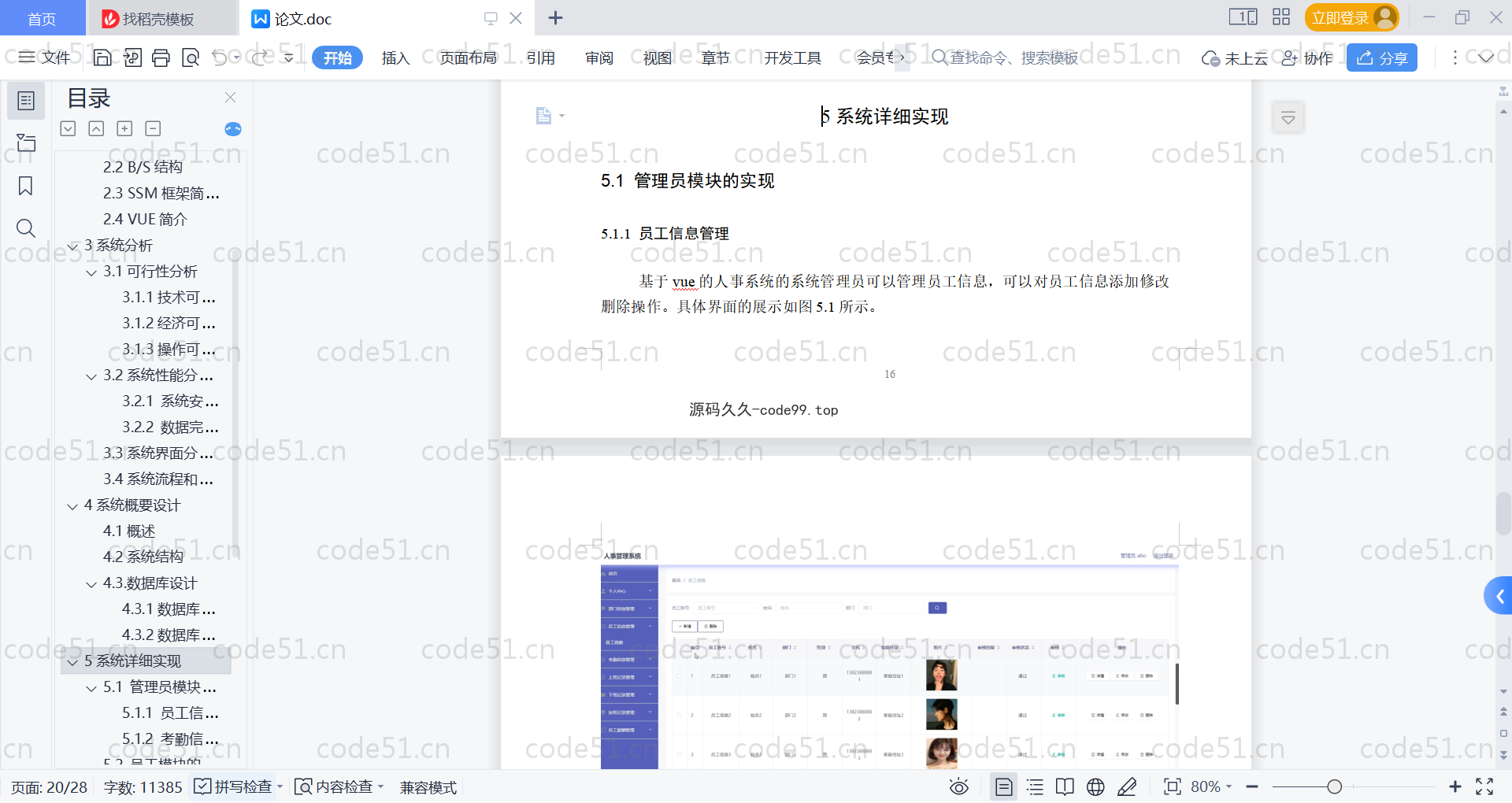1512x803 pixels.
Task: Click the zoom slider handle
Action: [1334, 786]
